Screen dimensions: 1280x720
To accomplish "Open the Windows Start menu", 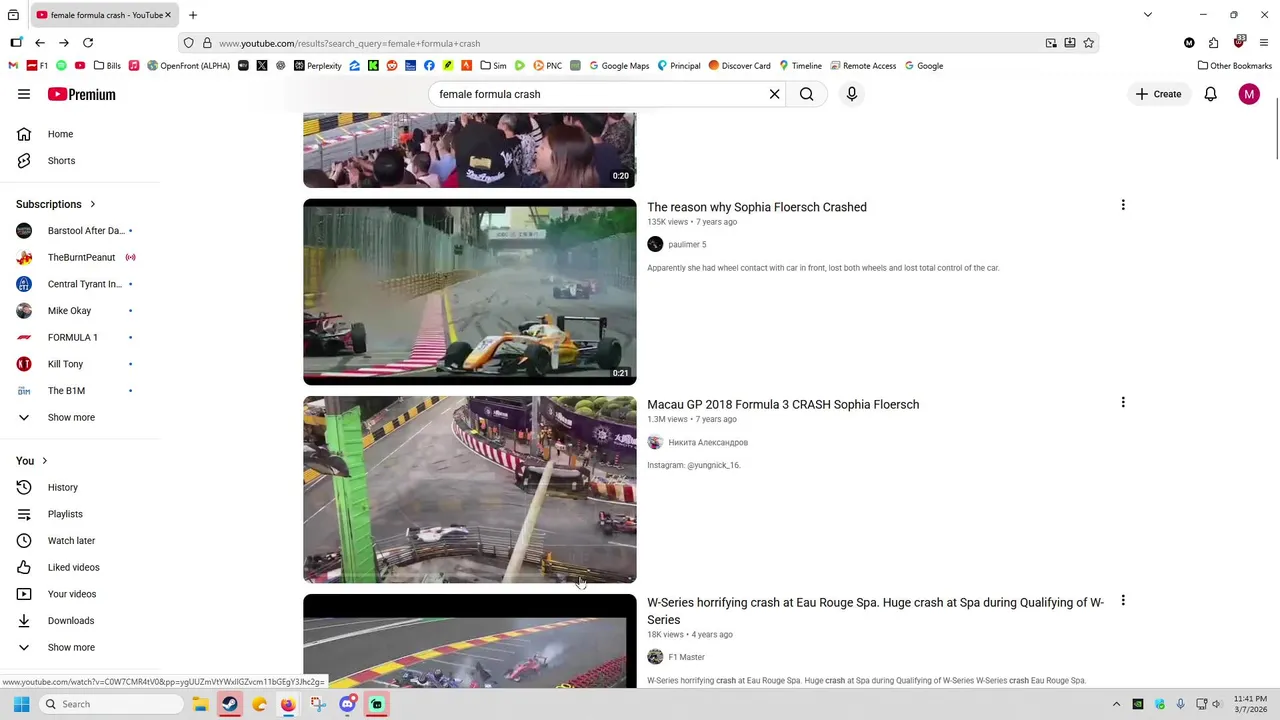I will [21, 704].
